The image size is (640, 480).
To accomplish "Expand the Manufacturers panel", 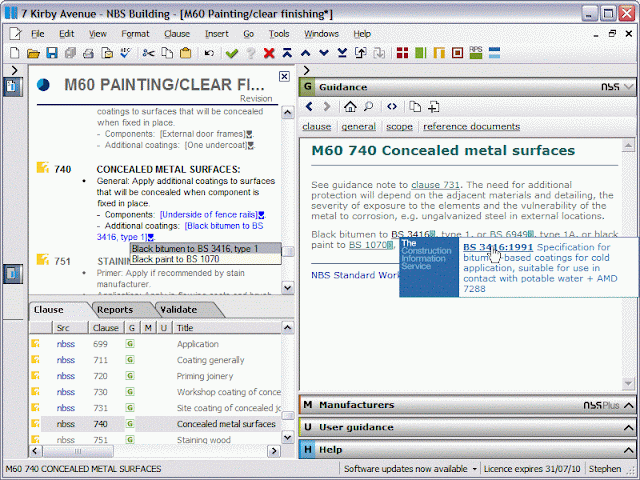I will (x=629, y=405).
